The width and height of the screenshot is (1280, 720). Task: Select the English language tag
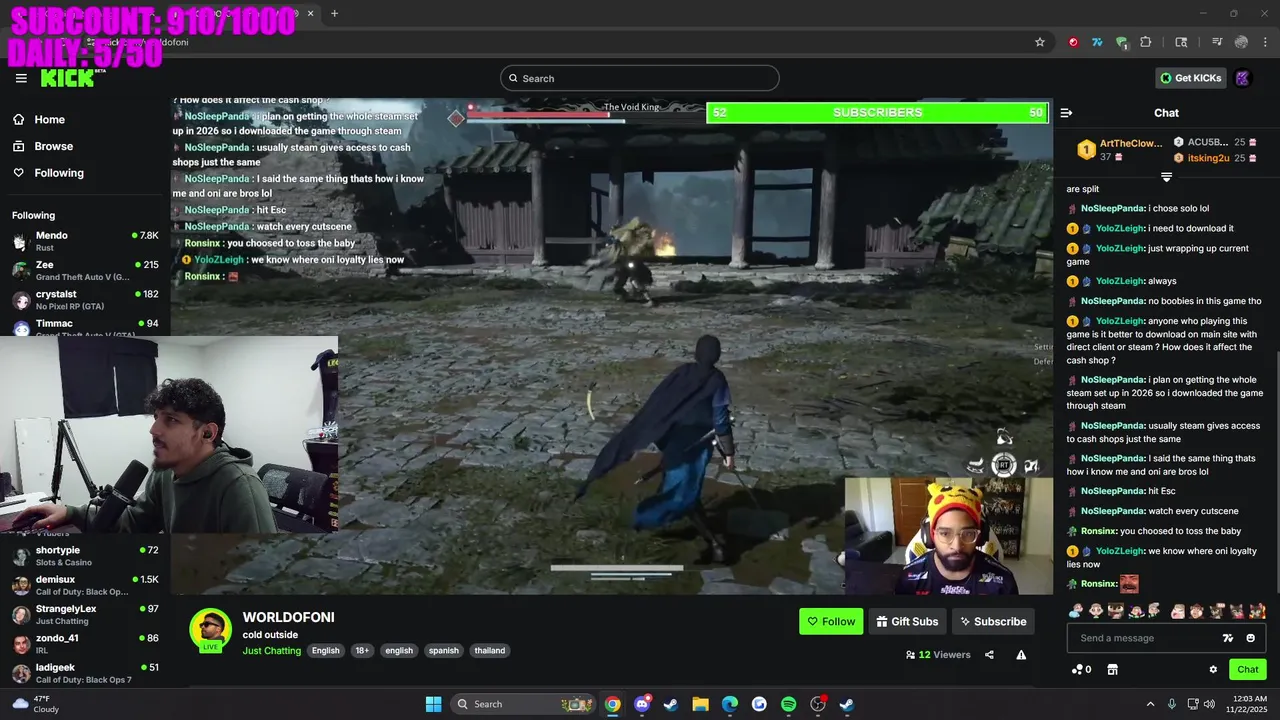point(325,650)
